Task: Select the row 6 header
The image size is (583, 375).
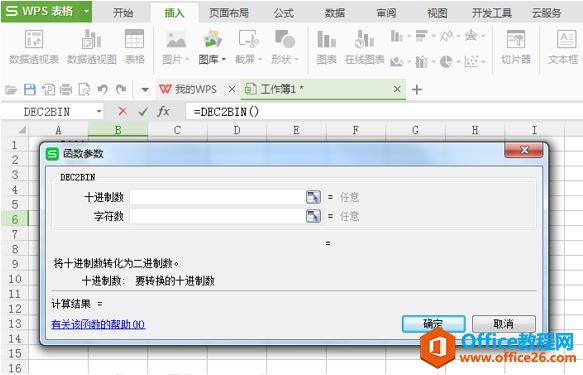Action: pos(15,219)
